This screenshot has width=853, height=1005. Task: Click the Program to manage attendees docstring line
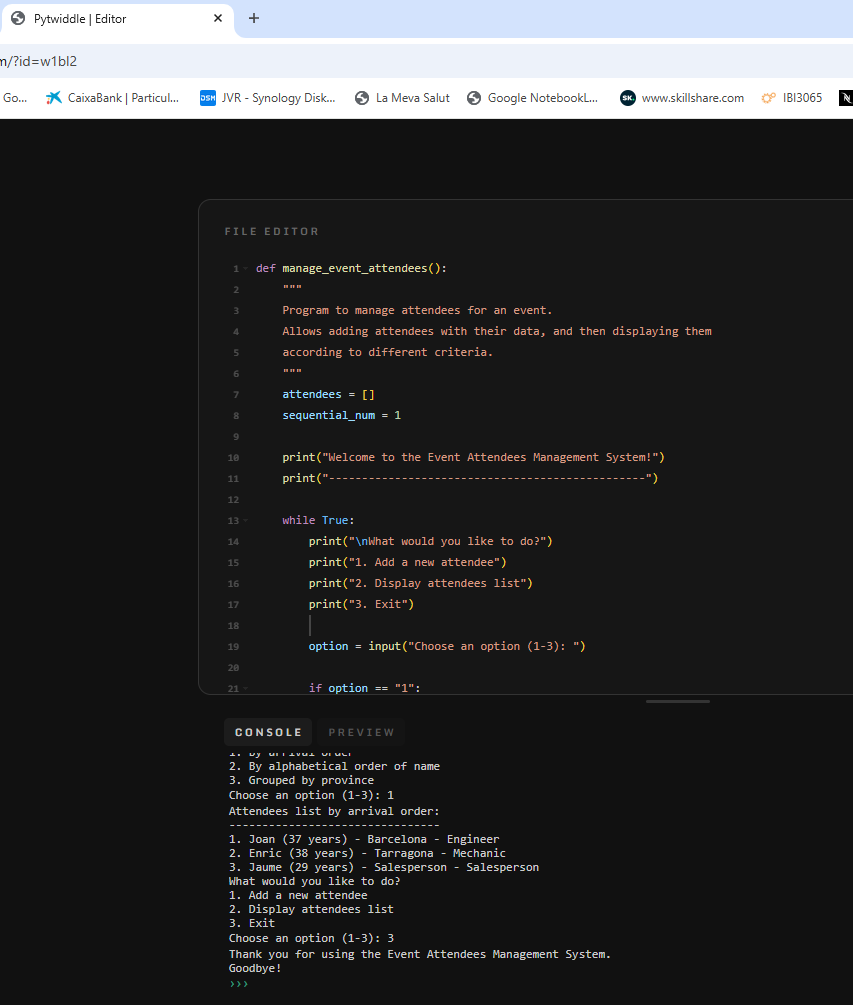[417, 310]
